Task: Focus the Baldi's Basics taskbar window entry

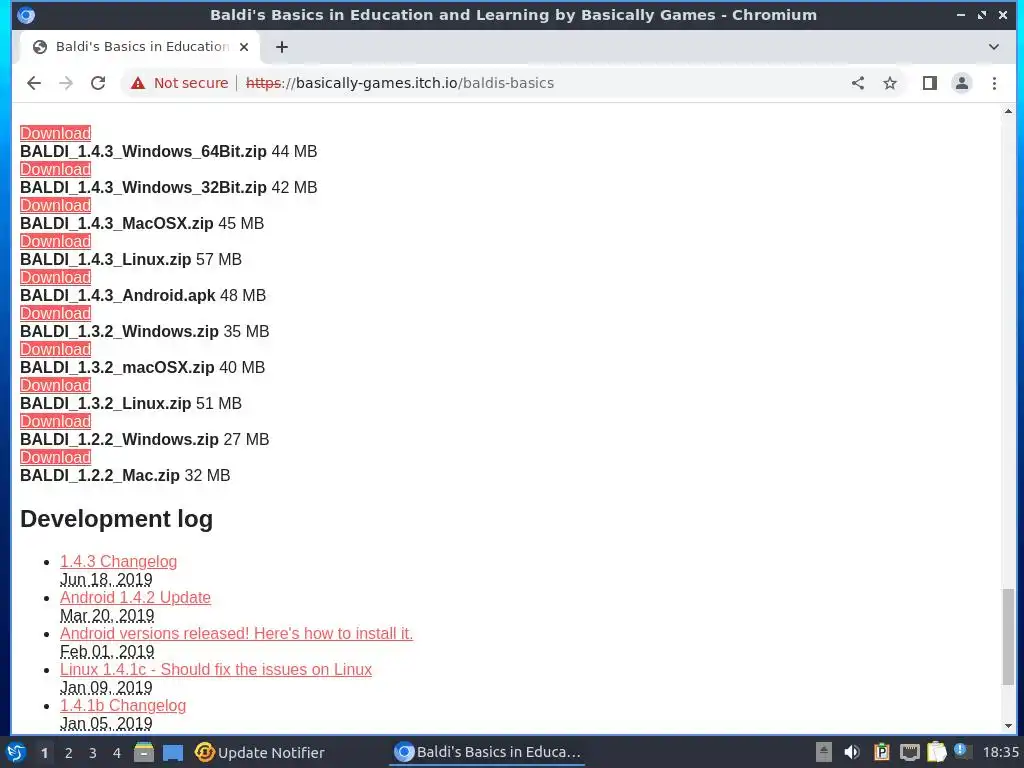Action: click(487, 752)
